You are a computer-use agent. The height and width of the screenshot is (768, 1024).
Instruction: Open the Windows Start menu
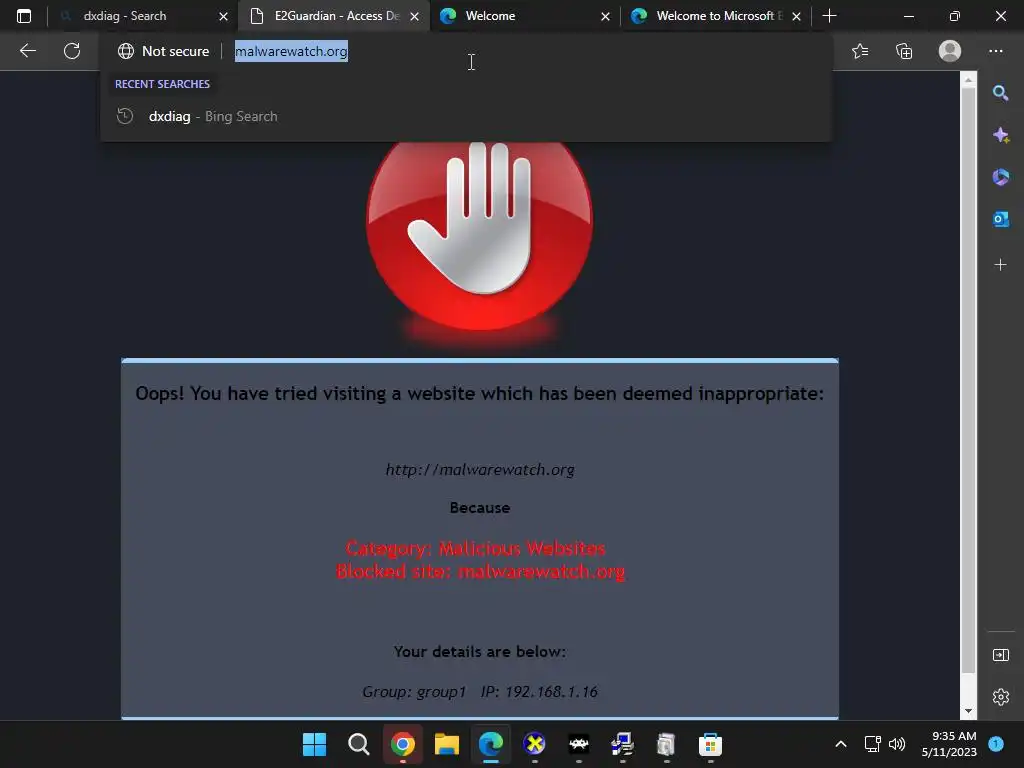pos(314,744)
